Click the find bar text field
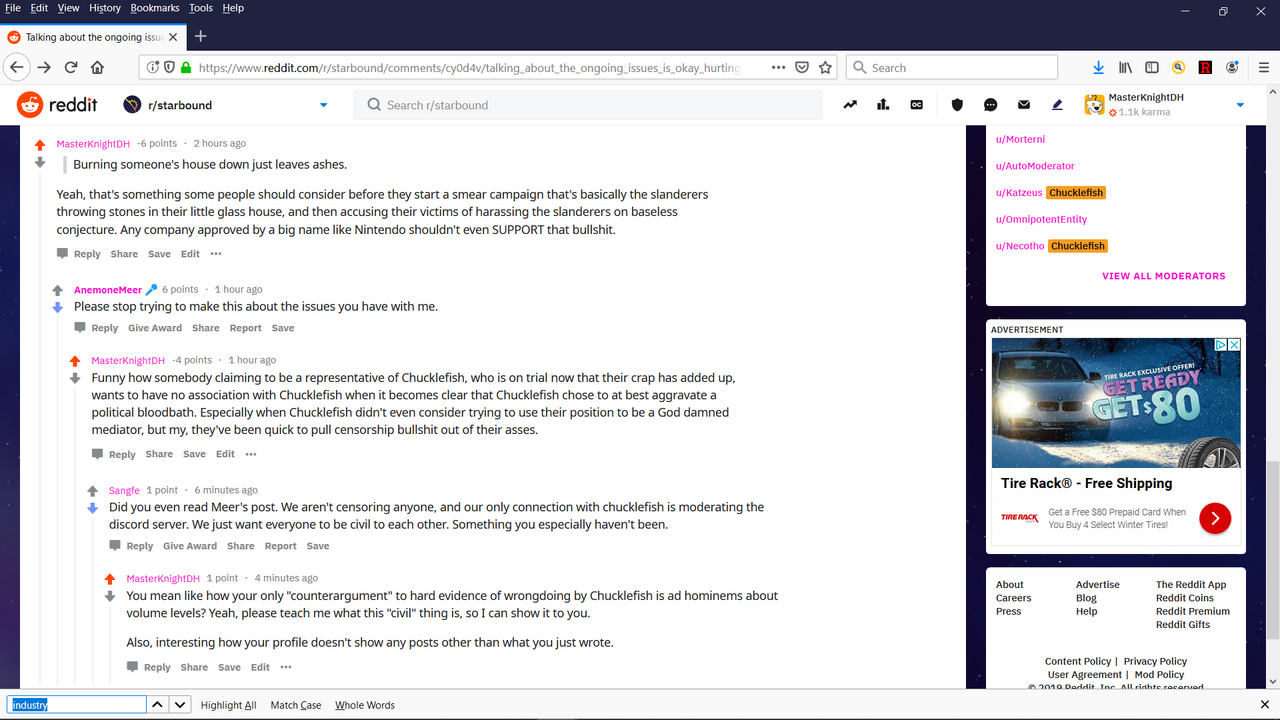 [x=77, y=705]
